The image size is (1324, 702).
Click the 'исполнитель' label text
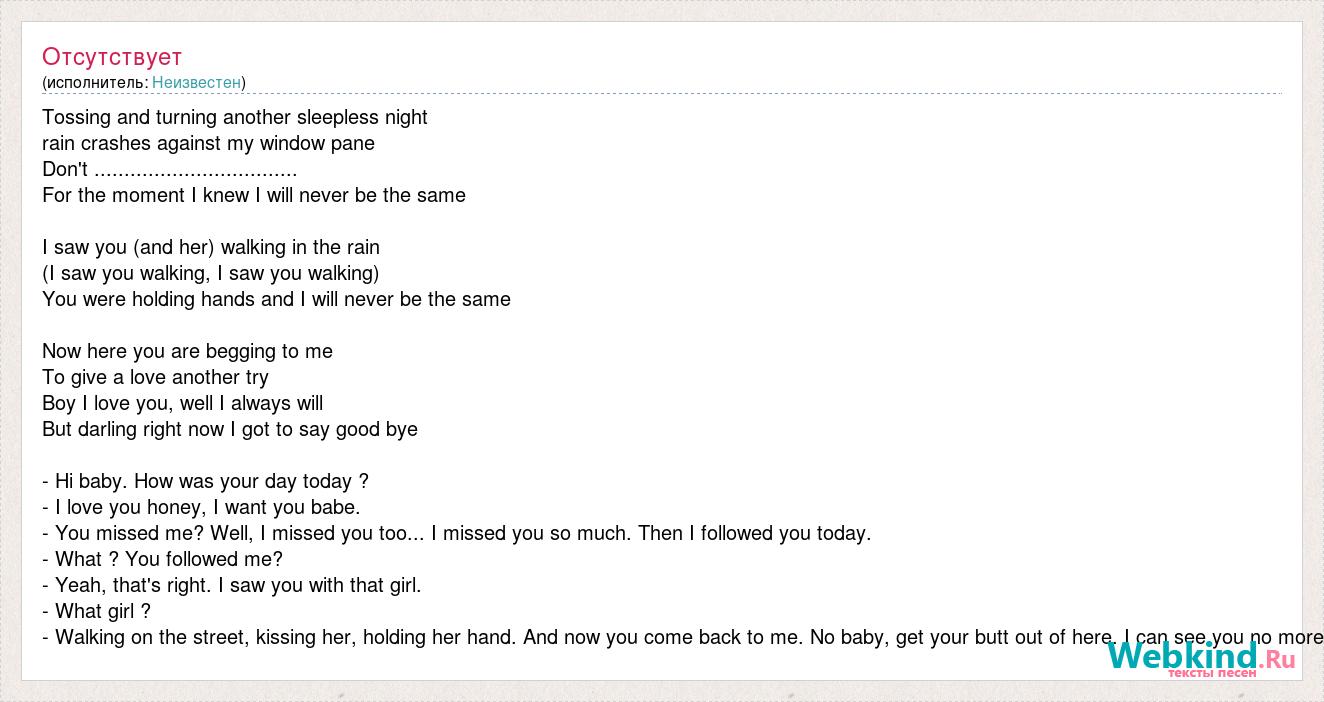coord(95,82)
